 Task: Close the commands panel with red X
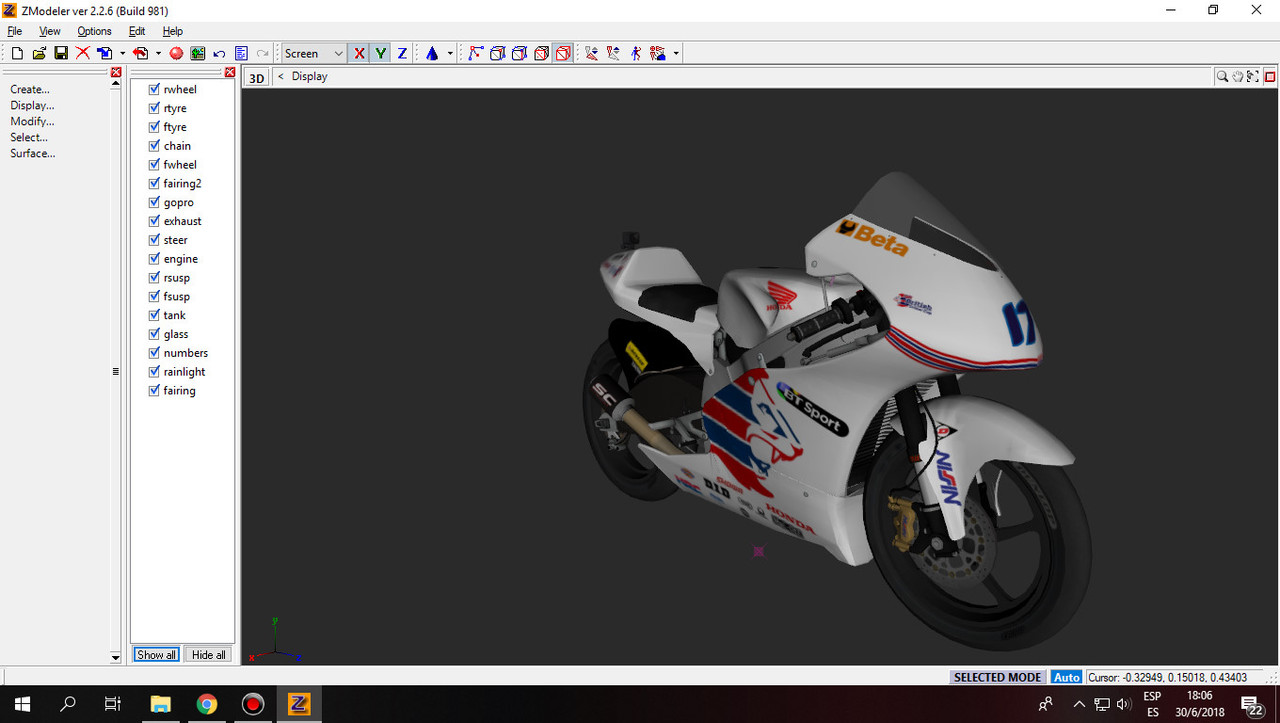116,72
